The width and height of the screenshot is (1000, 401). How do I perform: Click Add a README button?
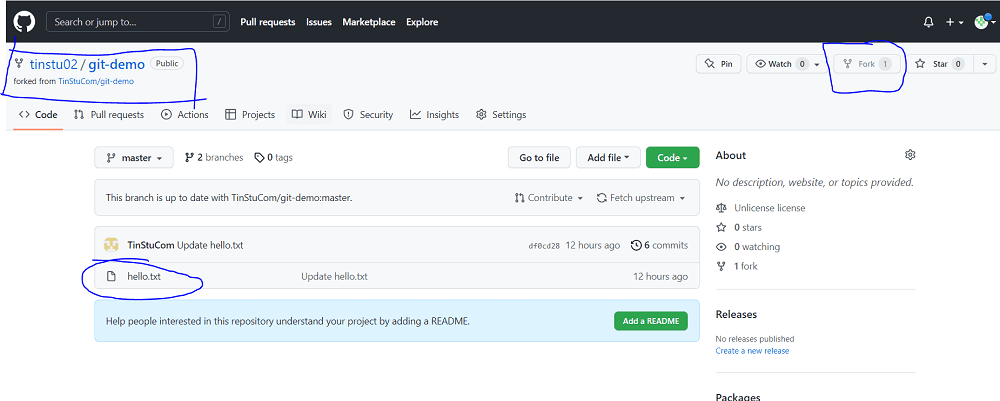coord(651,321)
